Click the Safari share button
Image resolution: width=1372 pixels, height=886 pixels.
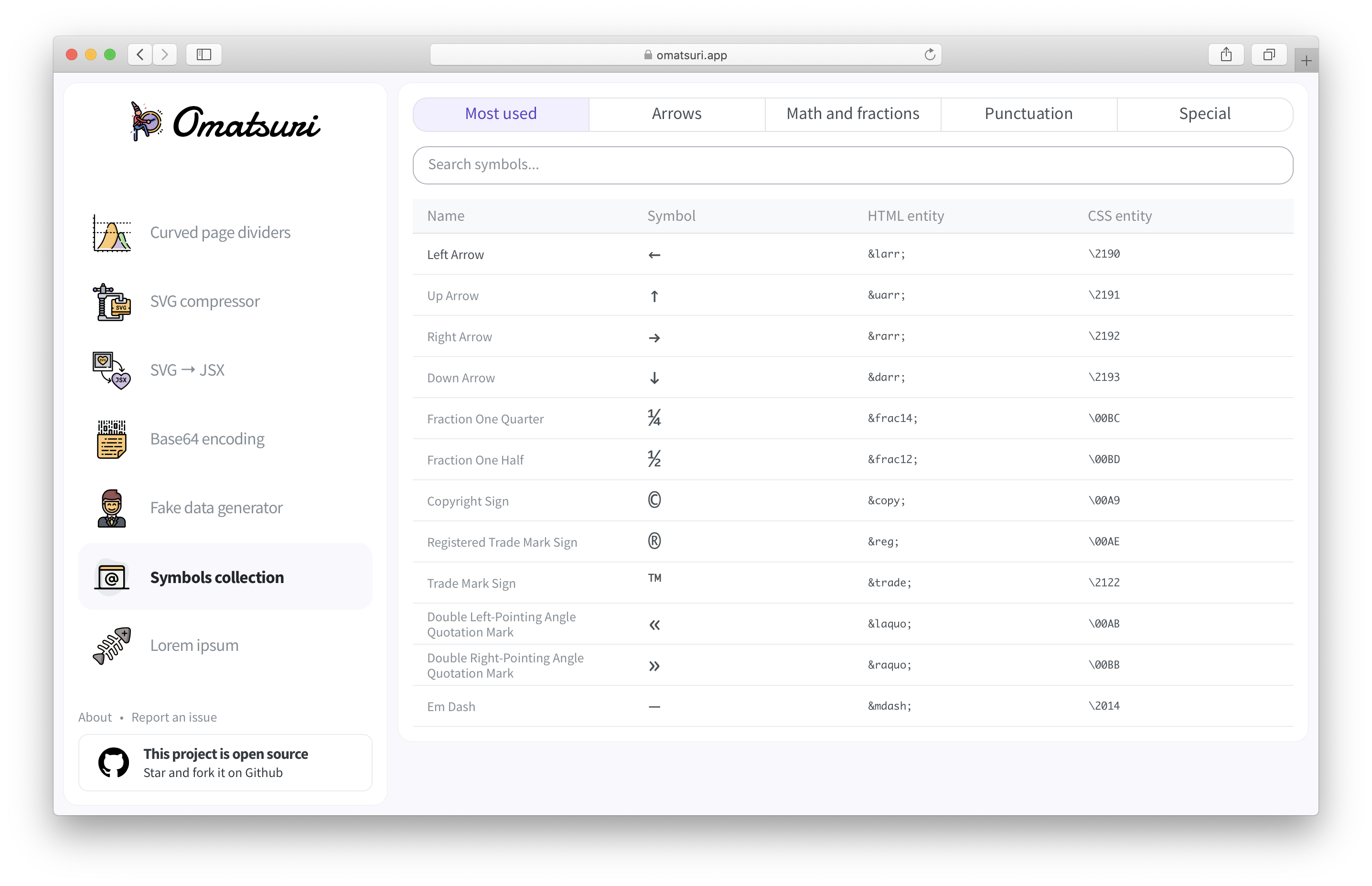(x=1226, y=54)
